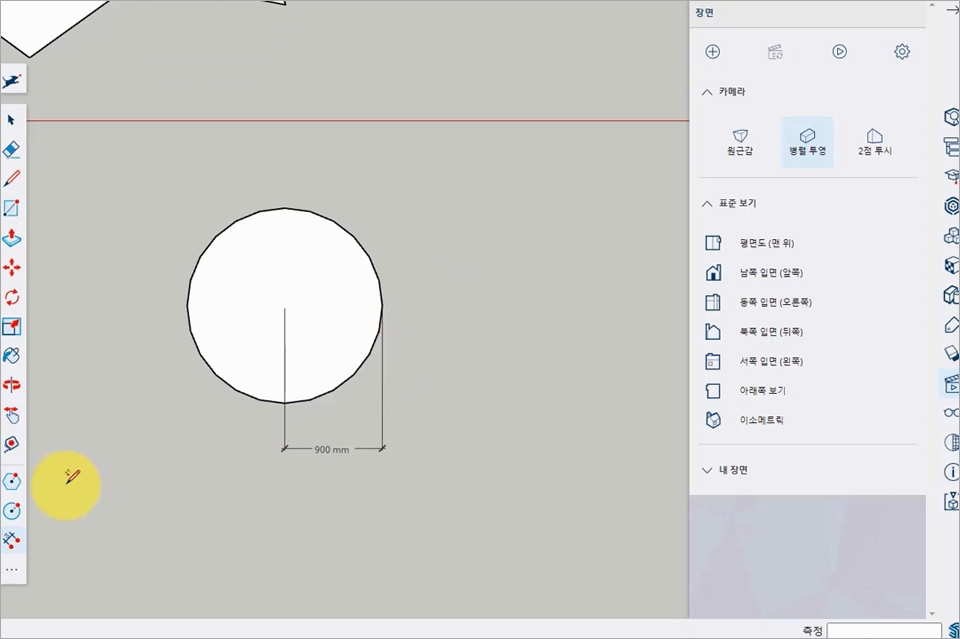Click the 900 mm dimension label
Screen dimensions: 960x639
pos(332,449)
